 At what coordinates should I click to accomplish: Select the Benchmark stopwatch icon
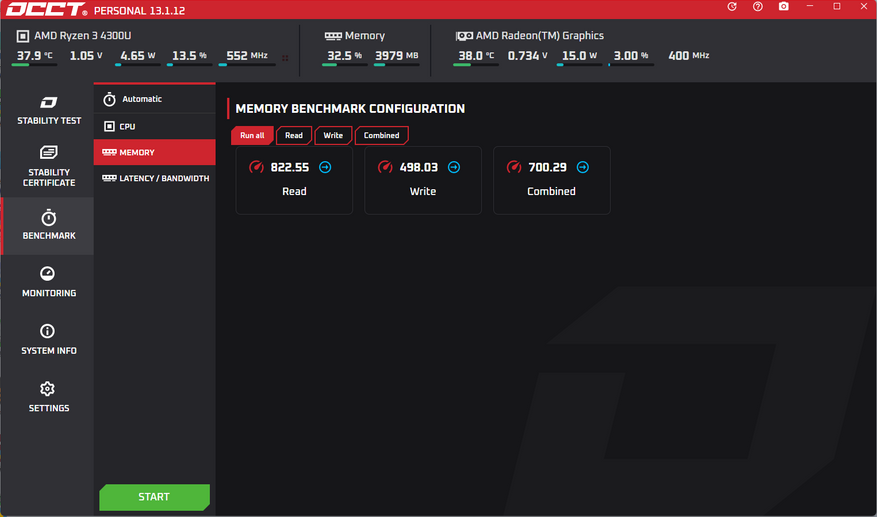pos(49,218)
